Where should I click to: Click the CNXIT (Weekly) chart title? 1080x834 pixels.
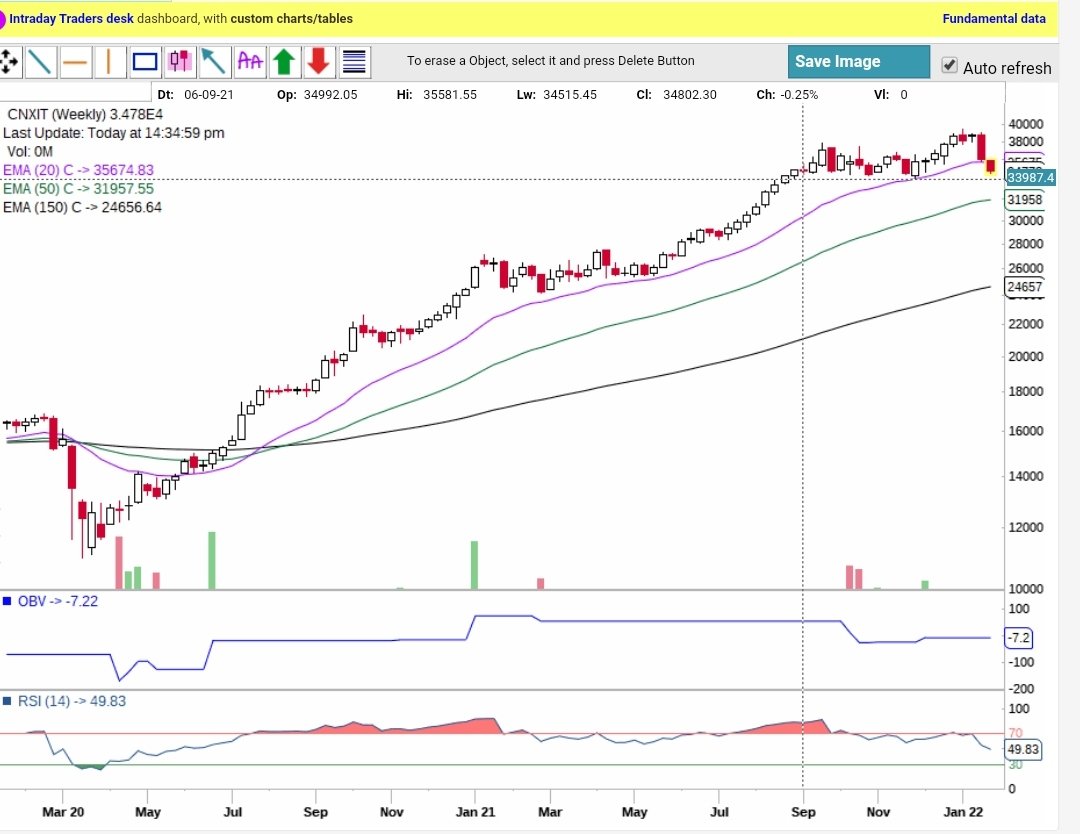click(x=85, y=114)
